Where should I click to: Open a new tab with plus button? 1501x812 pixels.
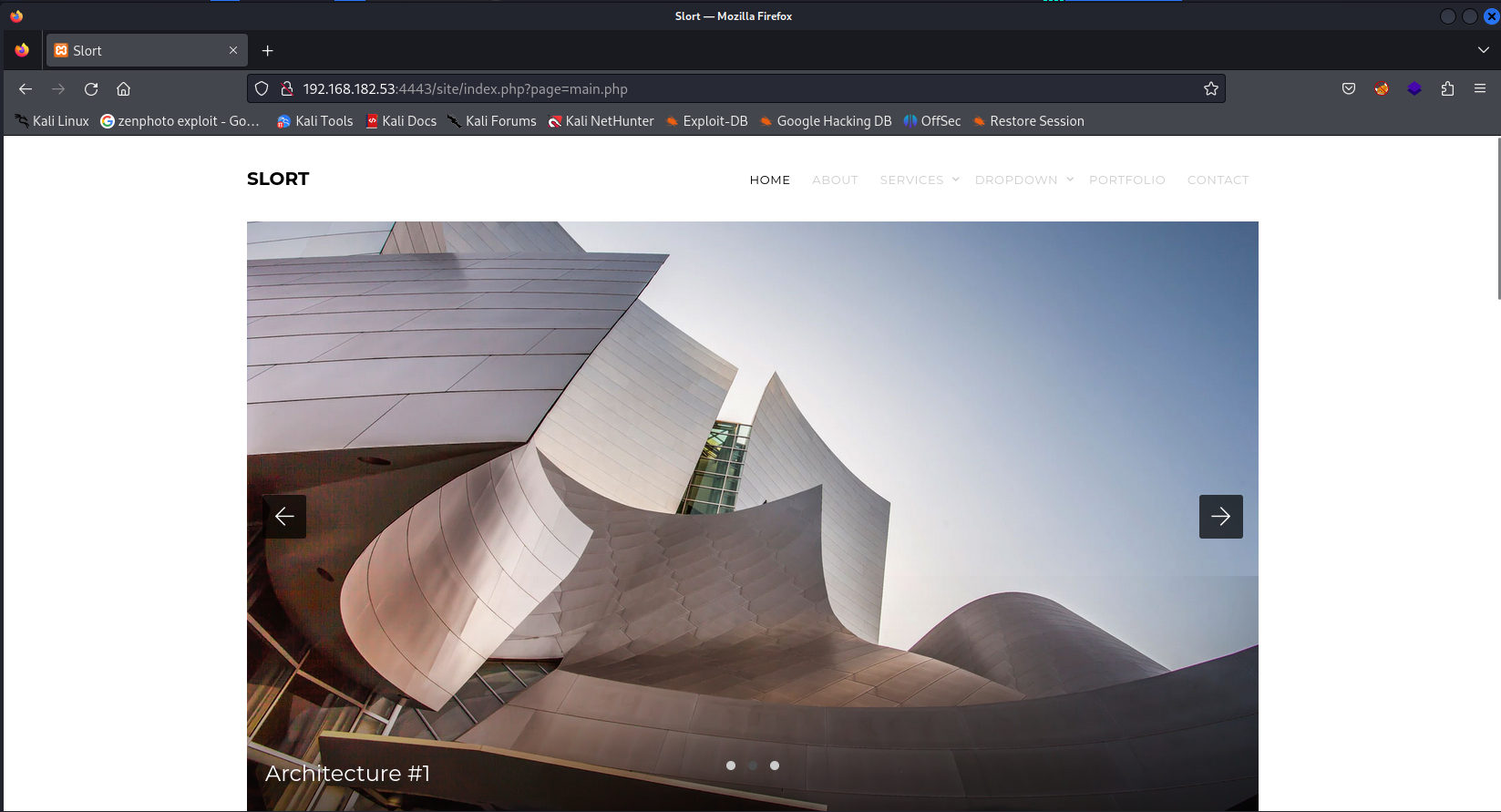point(268,51)
